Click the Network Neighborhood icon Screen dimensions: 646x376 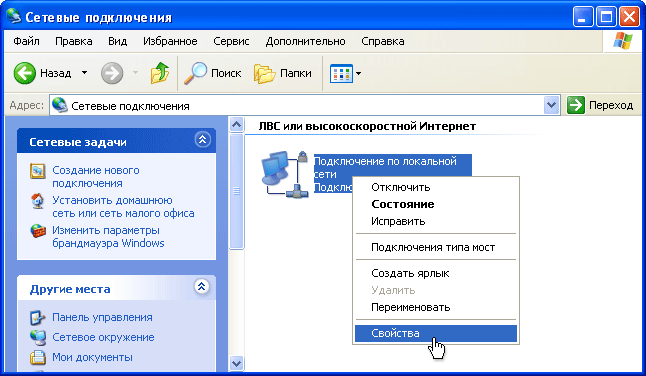[x=37, y=337]
